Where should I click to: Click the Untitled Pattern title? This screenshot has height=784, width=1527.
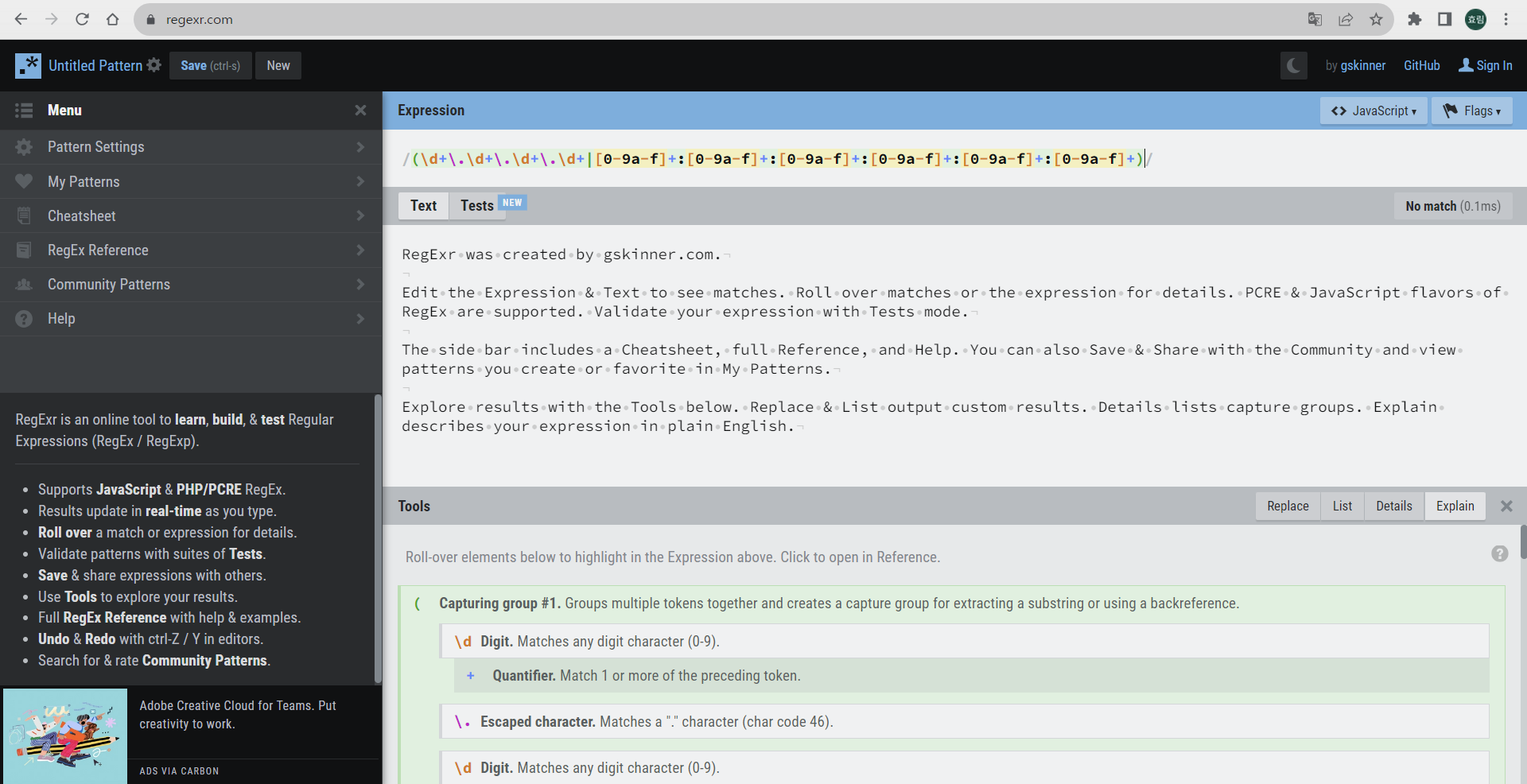coord(95,65)
